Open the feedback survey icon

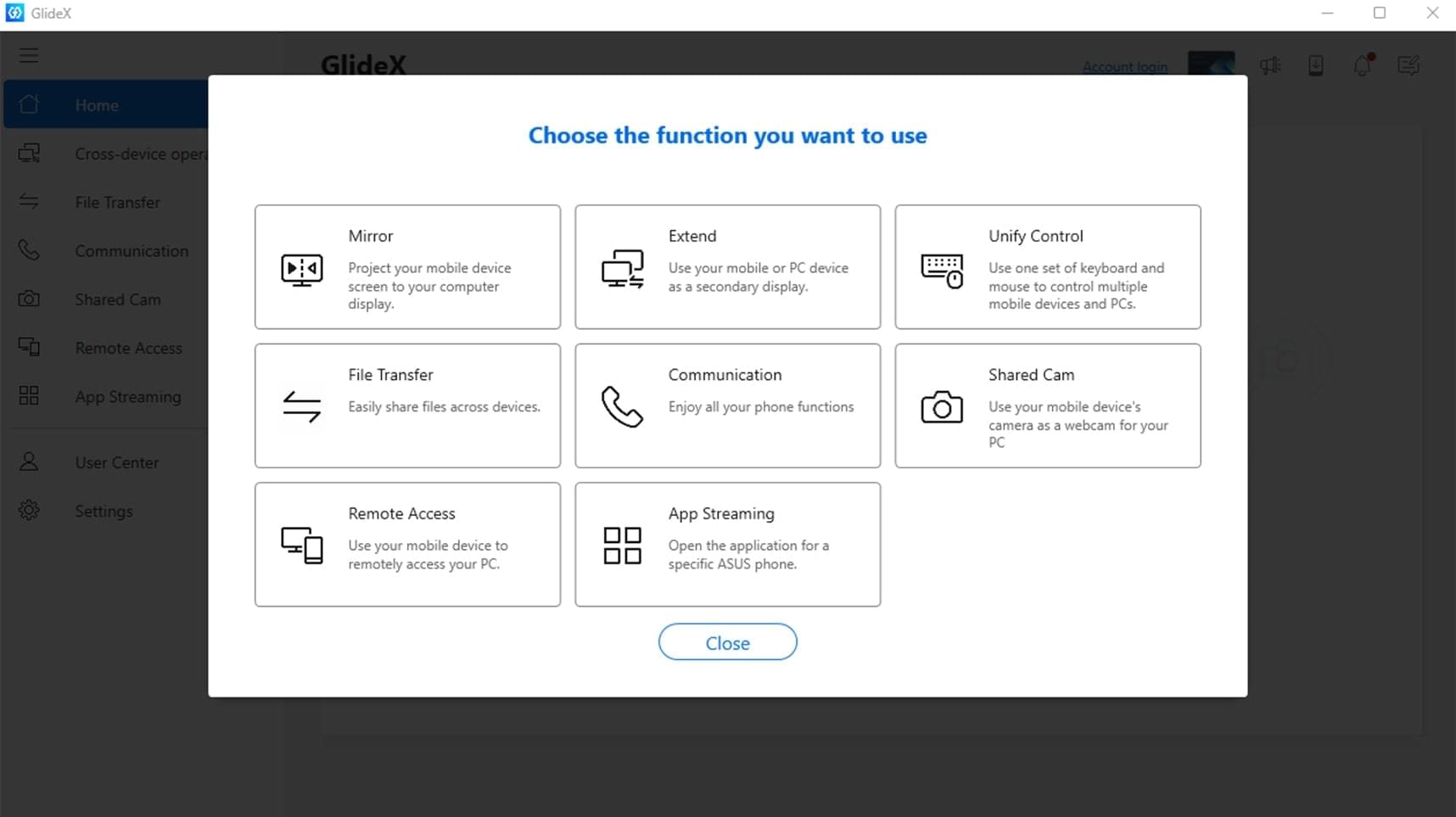(1408, 65)
